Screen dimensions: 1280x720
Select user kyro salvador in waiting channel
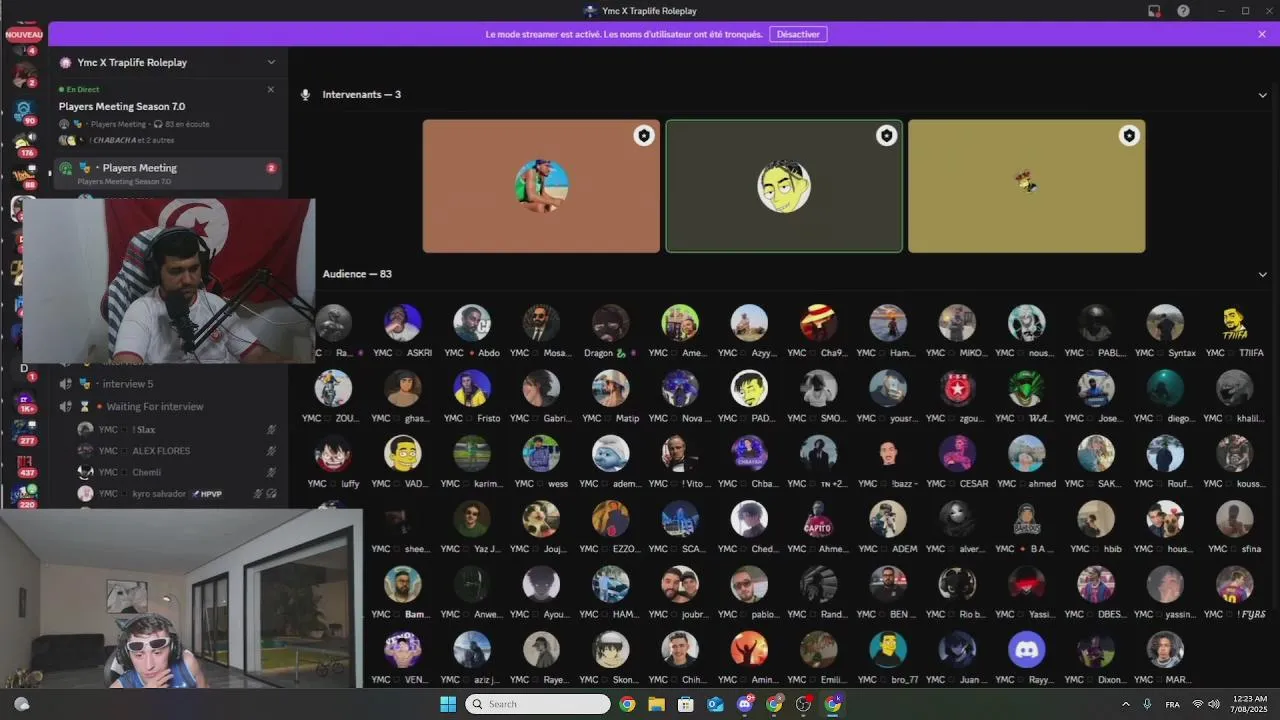tap(176, 494)
